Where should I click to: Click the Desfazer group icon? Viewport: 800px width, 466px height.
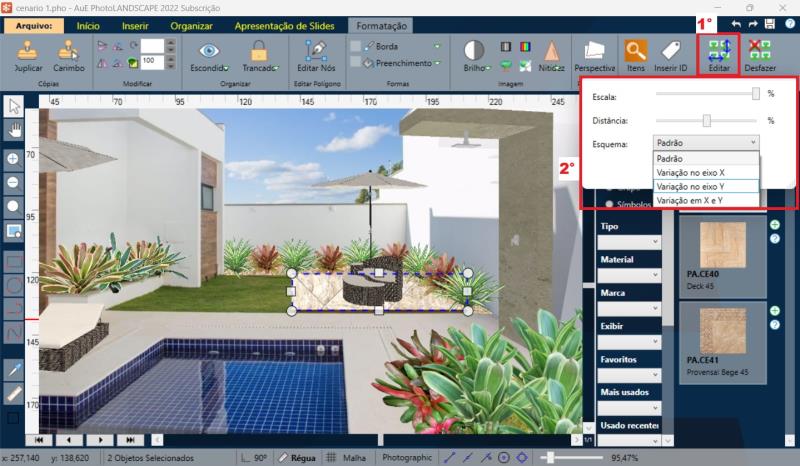click(x=759, y=52)
